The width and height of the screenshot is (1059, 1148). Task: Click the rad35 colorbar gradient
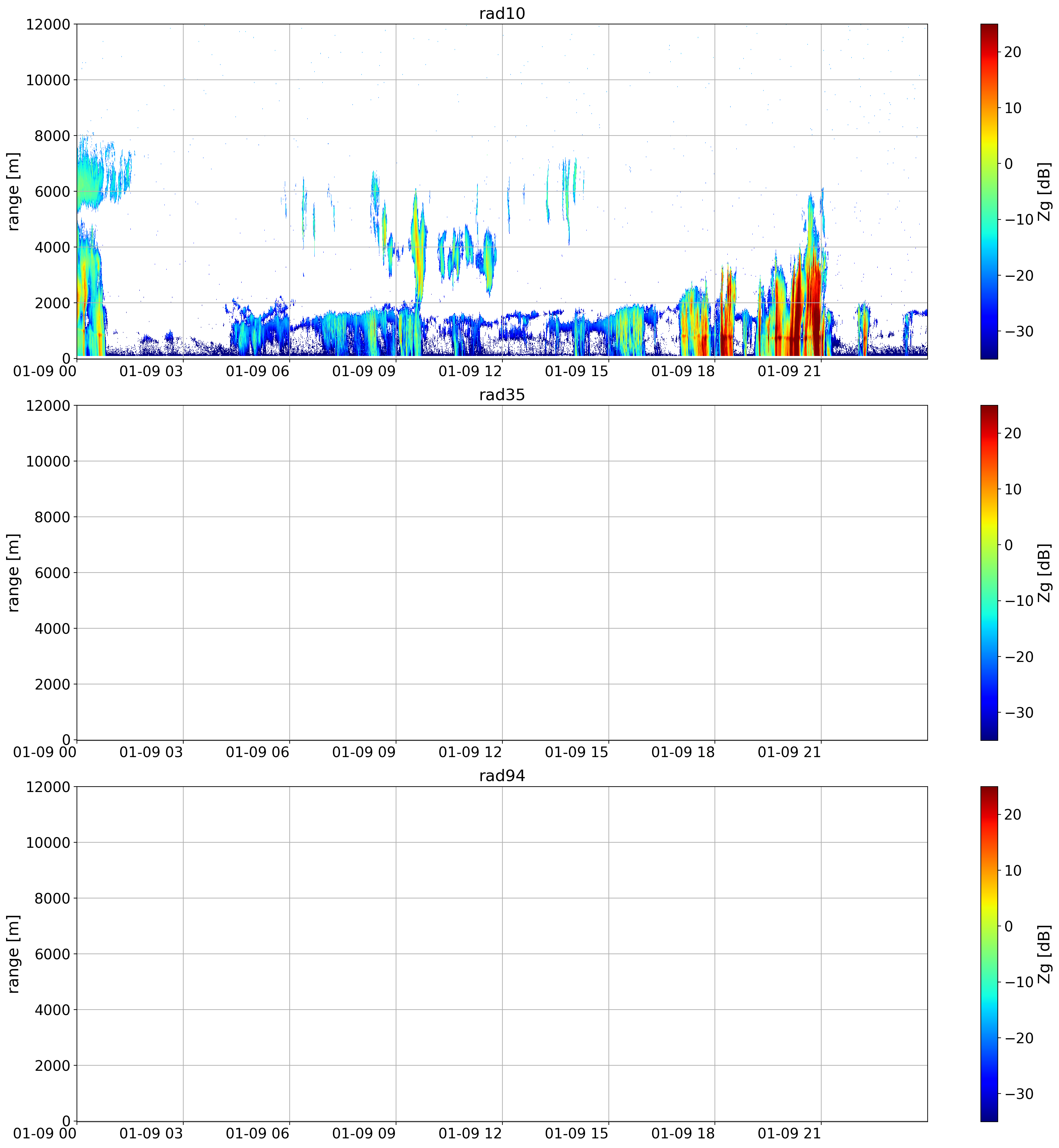[x=989, y=573]
